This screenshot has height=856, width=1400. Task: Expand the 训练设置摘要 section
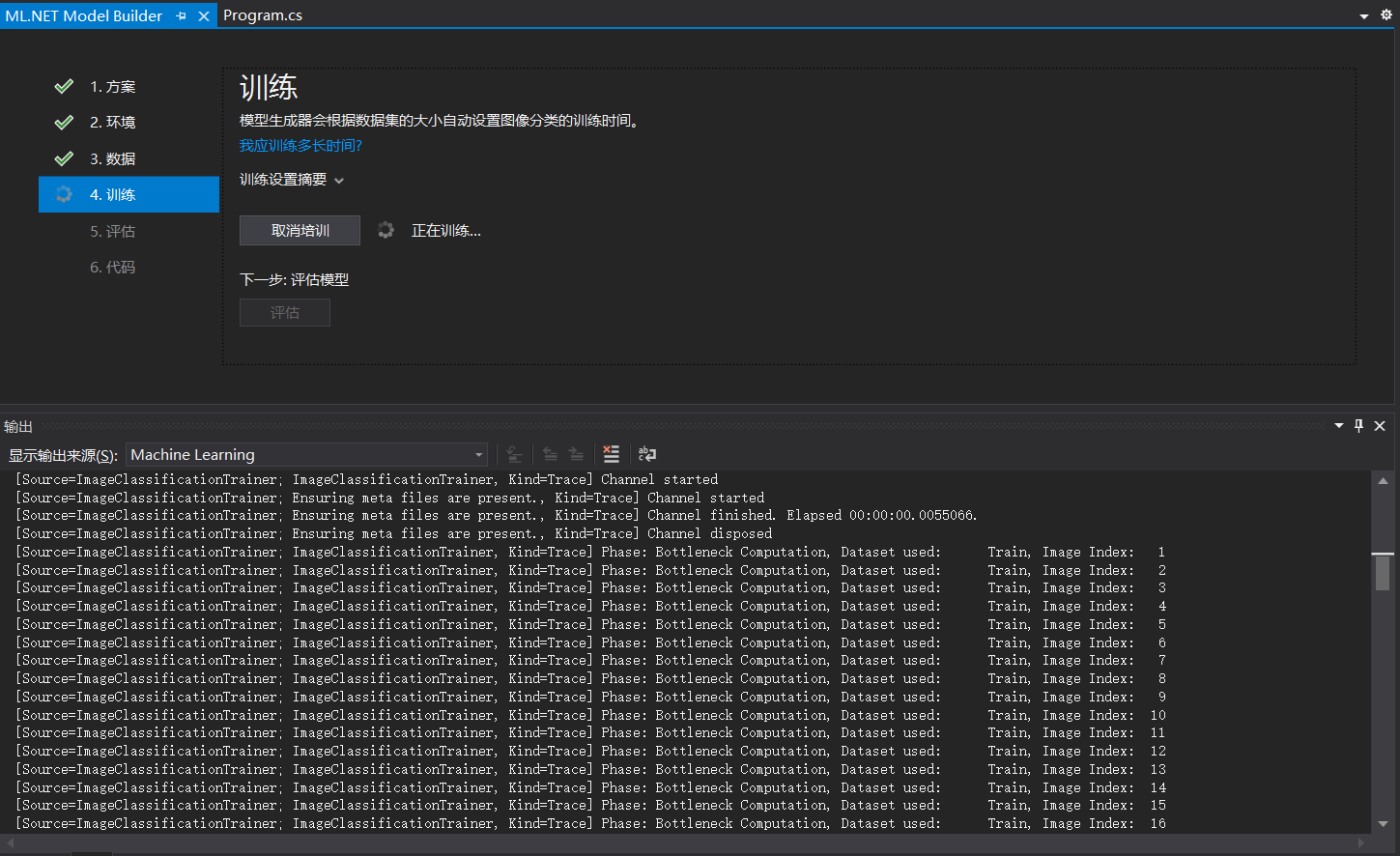[x=292, y=180]
